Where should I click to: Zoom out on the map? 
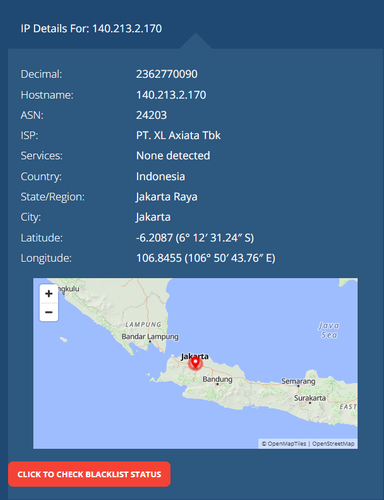(49, 312)
